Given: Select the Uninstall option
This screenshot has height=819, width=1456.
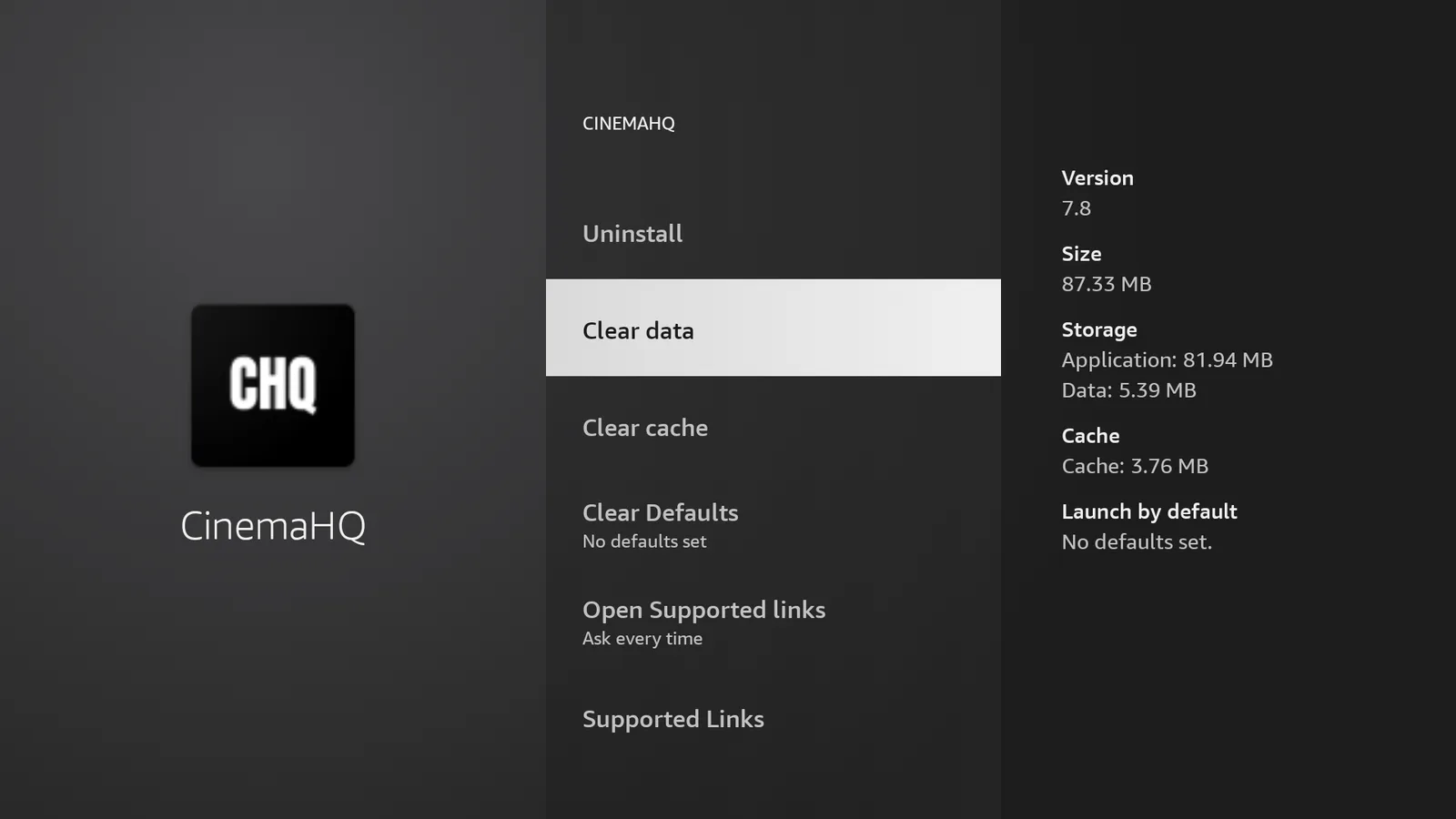Looking at the screenshot, I should pyautogui.click(x=773, y=234).
